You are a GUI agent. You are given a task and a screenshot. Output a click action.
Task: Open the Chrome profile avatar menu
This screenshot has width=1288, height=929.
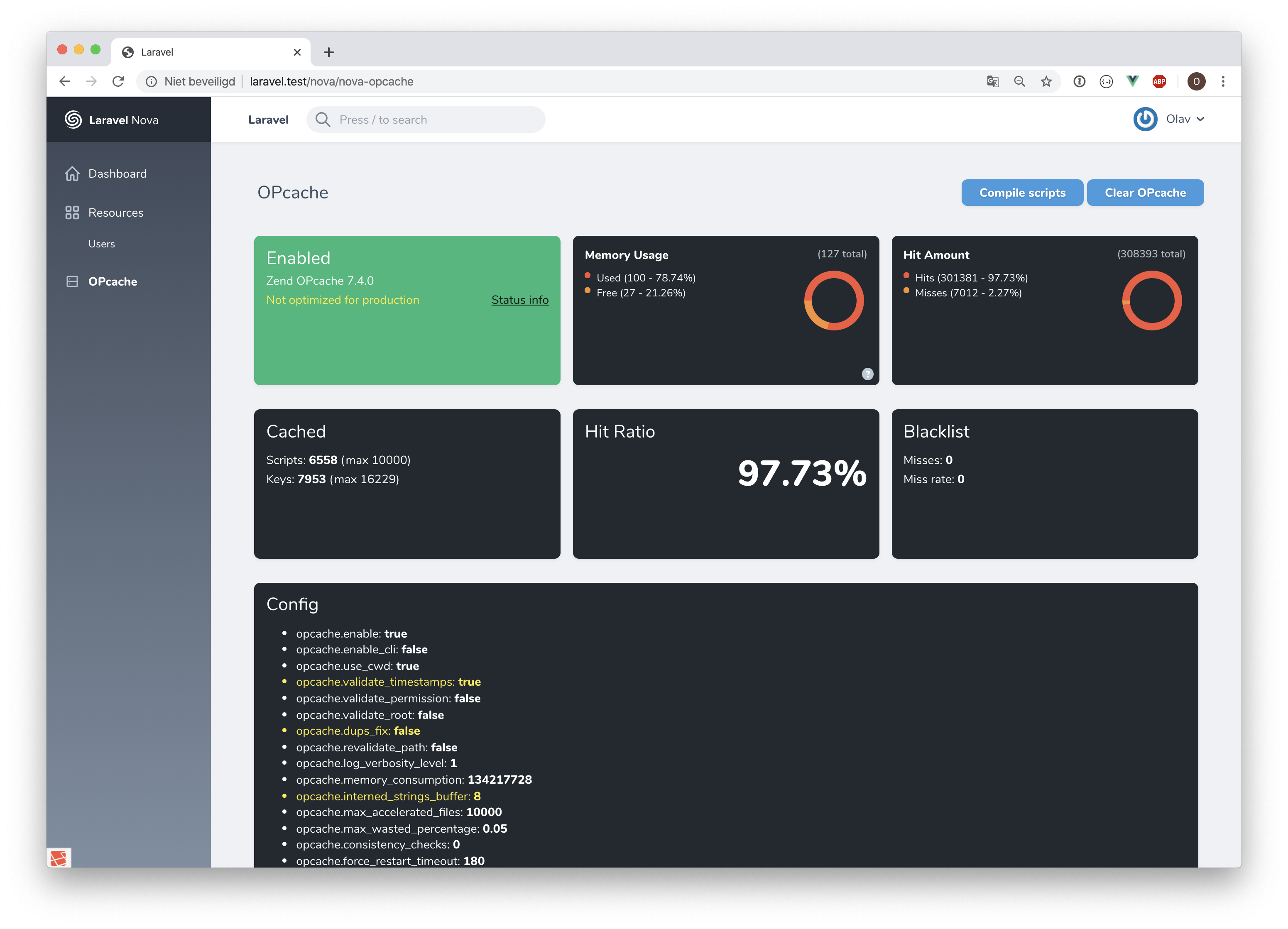coord(1197,81)
